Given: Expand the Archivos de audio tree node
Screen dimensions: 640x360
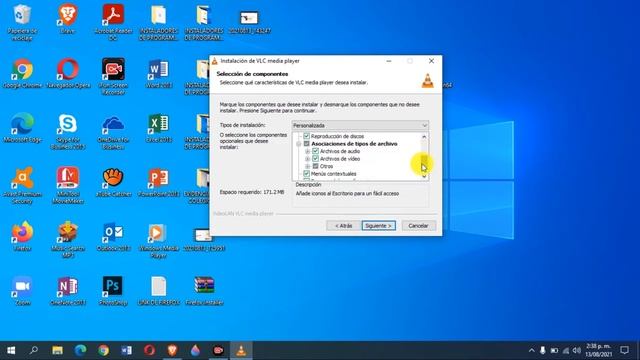Looking at the screenshot, I should coord(307,151).
